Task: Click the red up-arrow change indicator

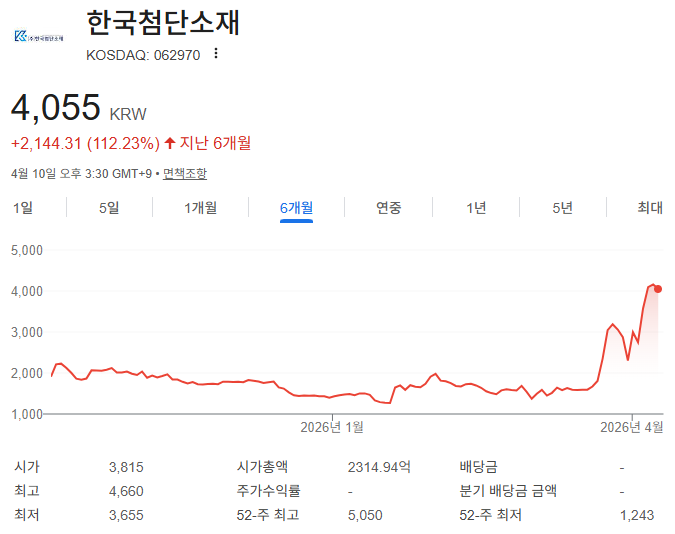Action: [170, 143]
